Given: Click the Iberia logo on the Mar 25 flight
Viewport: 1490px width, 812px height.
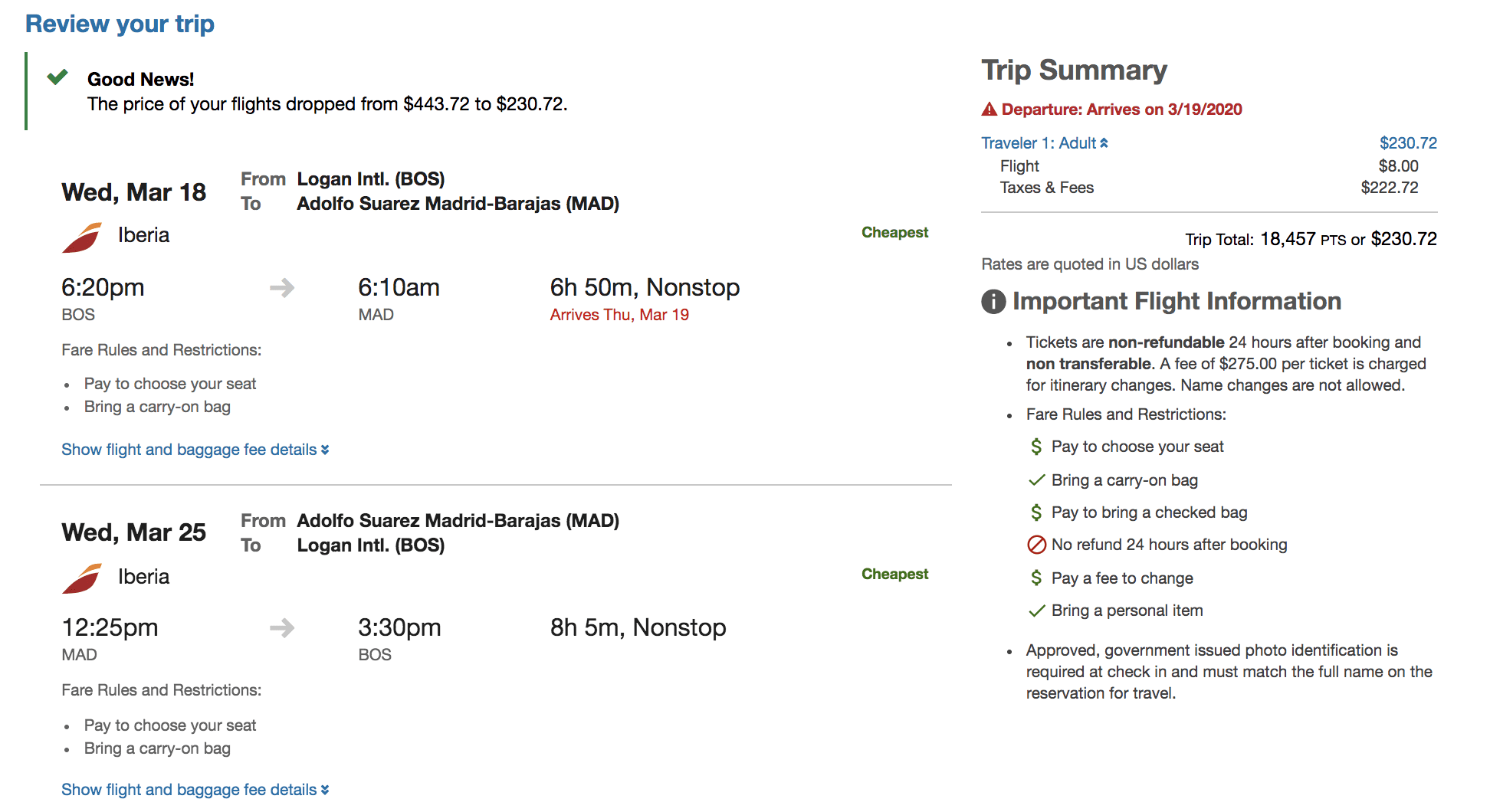Looking at the screenshot, I should point(82,578).
